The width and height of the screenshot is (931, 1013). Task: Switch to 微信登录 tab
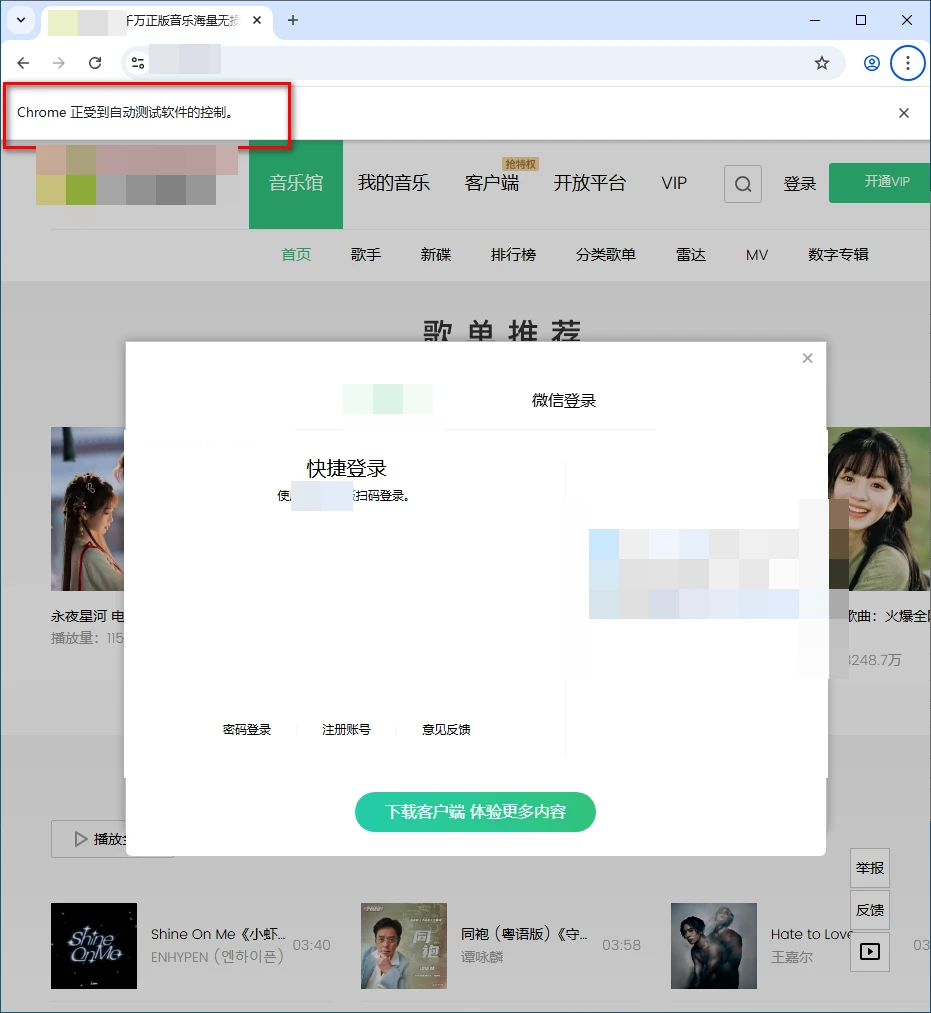click(563, 401)
